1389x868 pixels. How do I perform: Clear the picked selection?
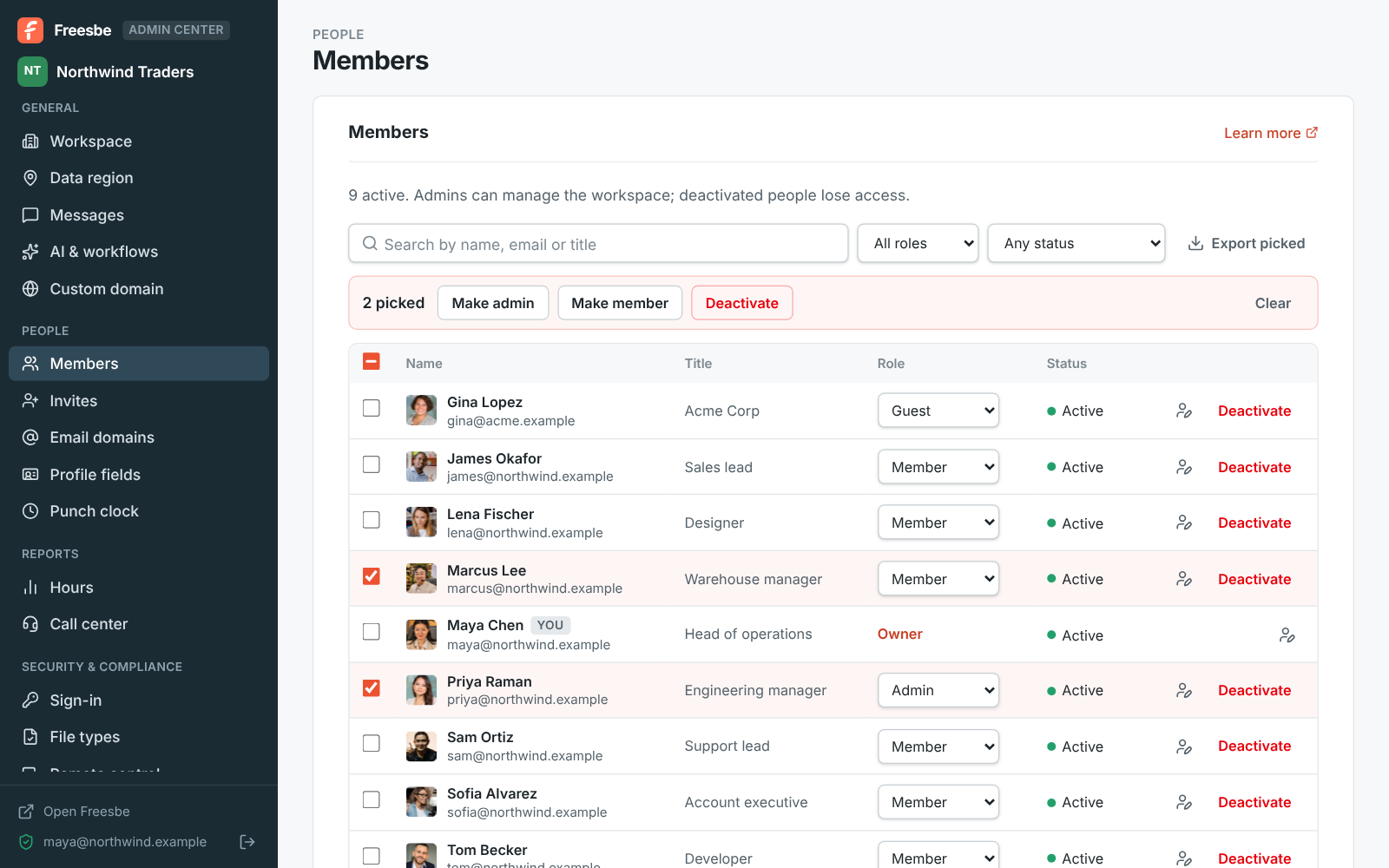point(1273,303)
